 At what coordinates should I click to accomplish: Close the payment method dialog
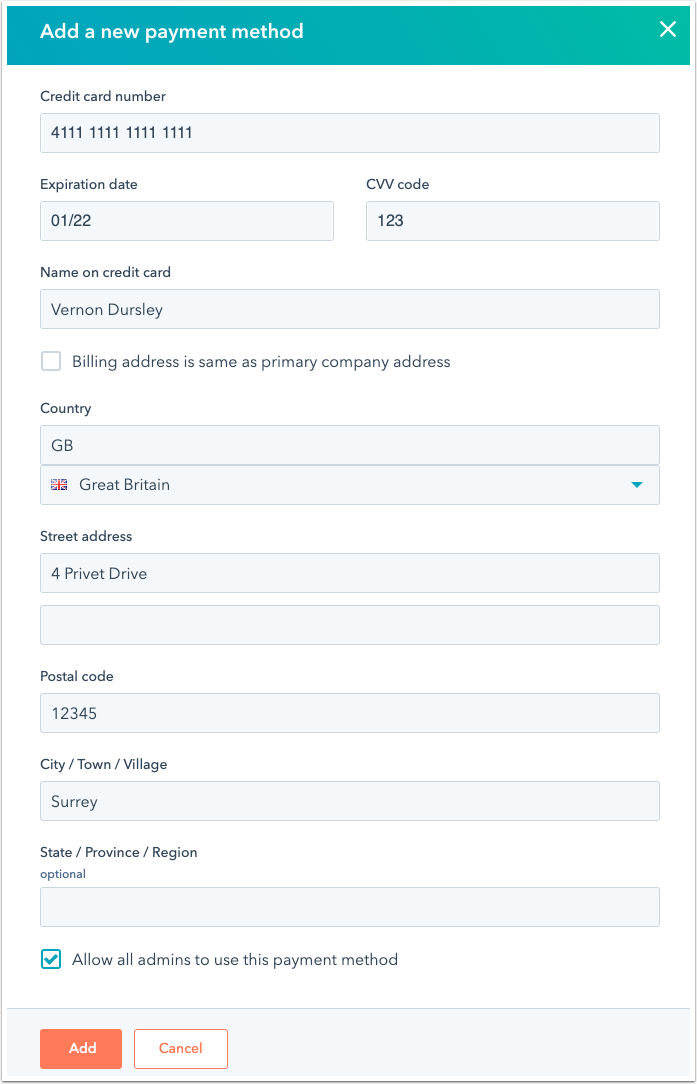(x=668, y=30)
